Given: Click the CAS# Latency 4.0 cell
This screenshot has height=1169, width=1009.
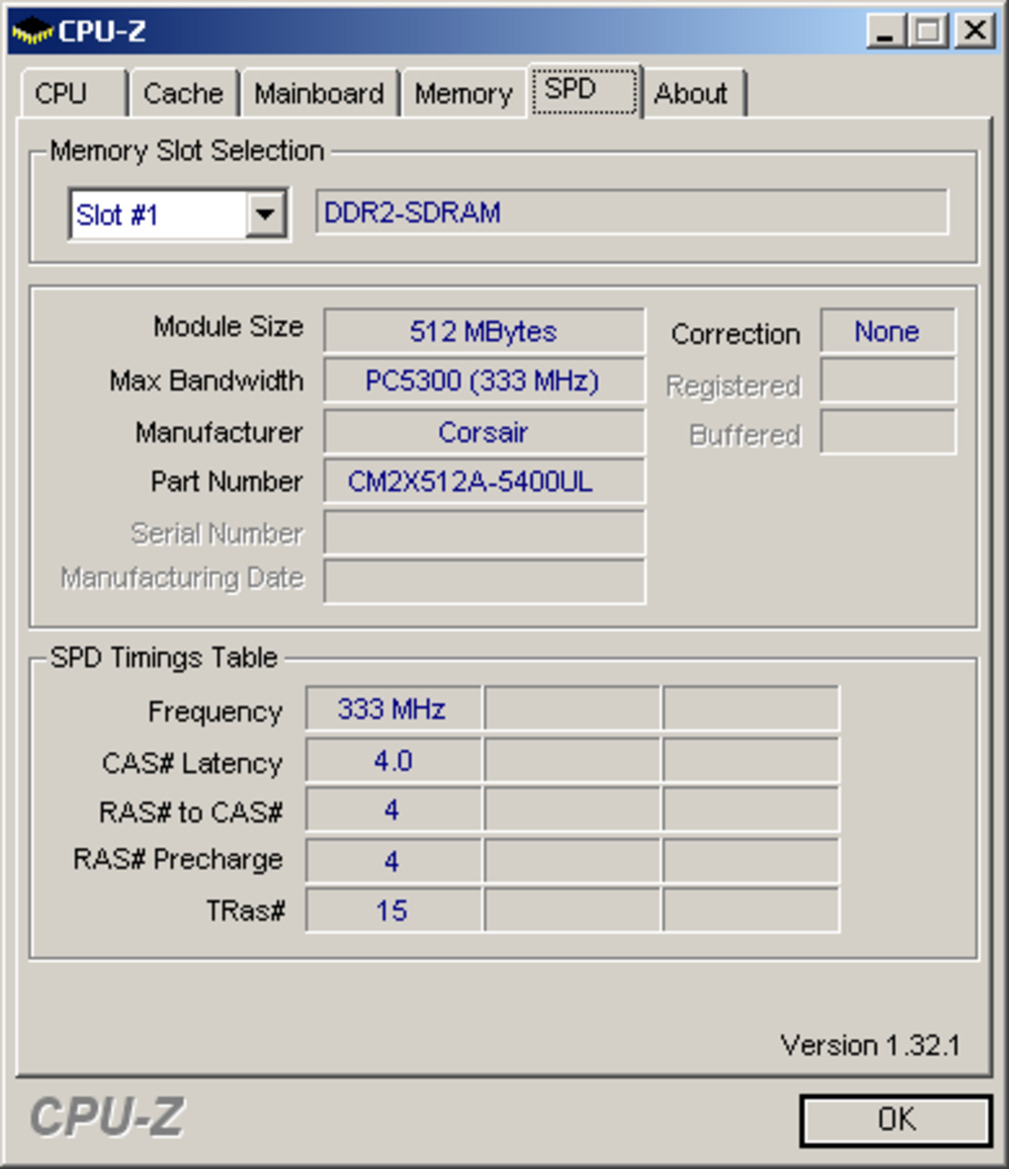Looking at the screenshot, I should [393, 760].
